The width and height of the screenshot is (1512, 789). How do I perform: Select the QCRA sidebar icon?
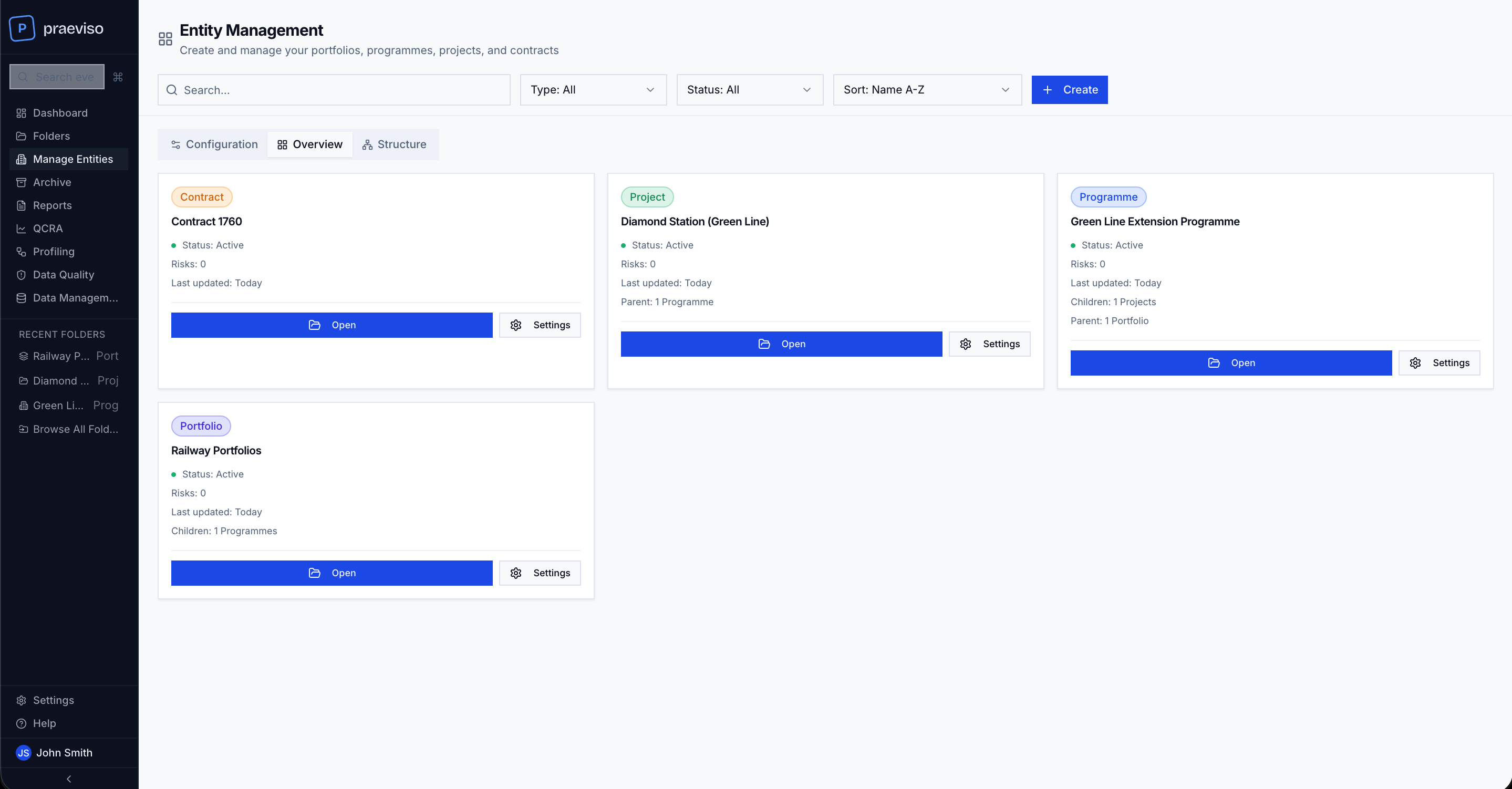(21, 229)
